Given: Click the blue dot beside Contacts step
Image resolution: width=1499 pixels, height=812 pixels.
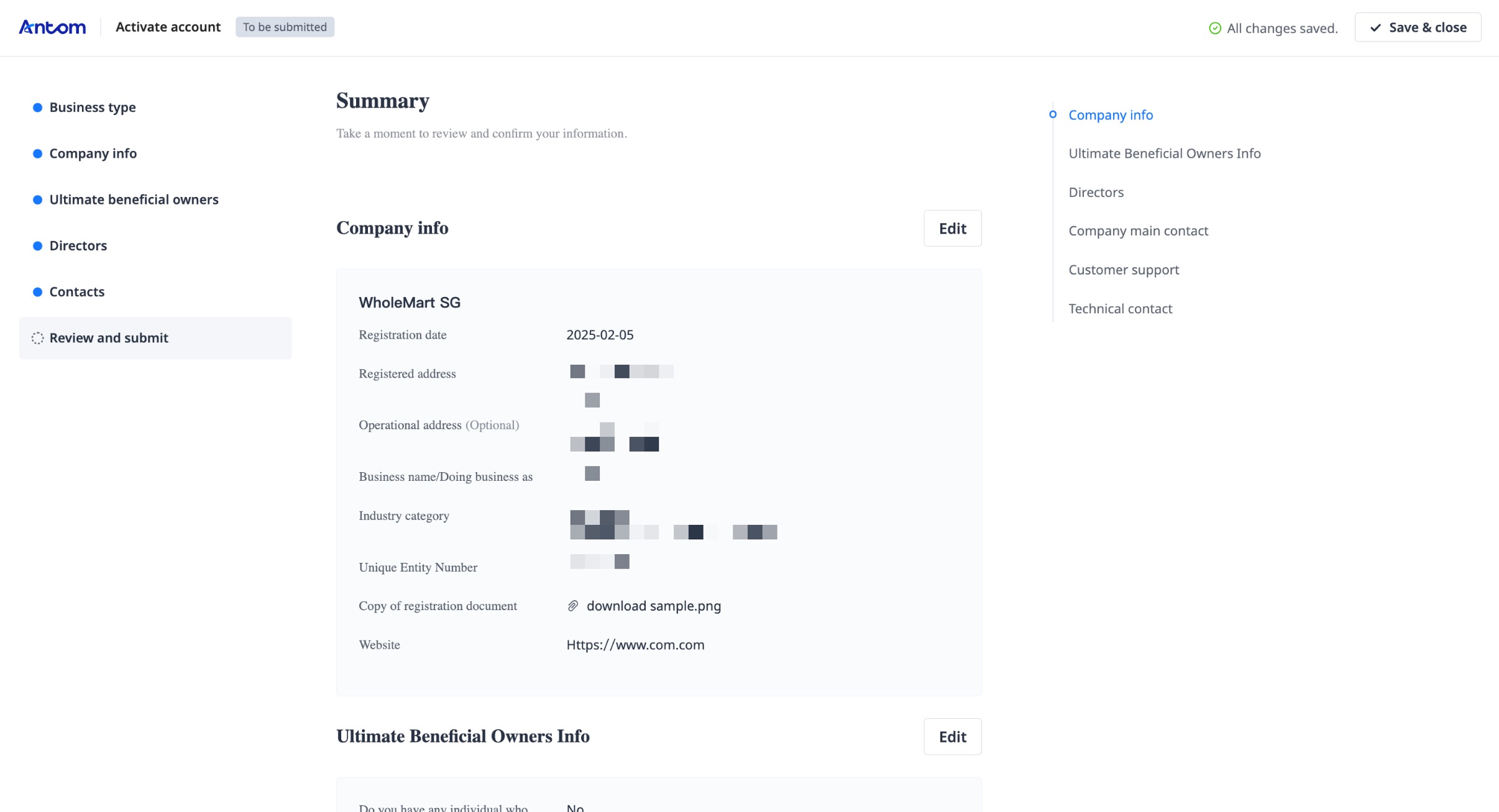Looking at the screenshot, I should pos(37,292).
